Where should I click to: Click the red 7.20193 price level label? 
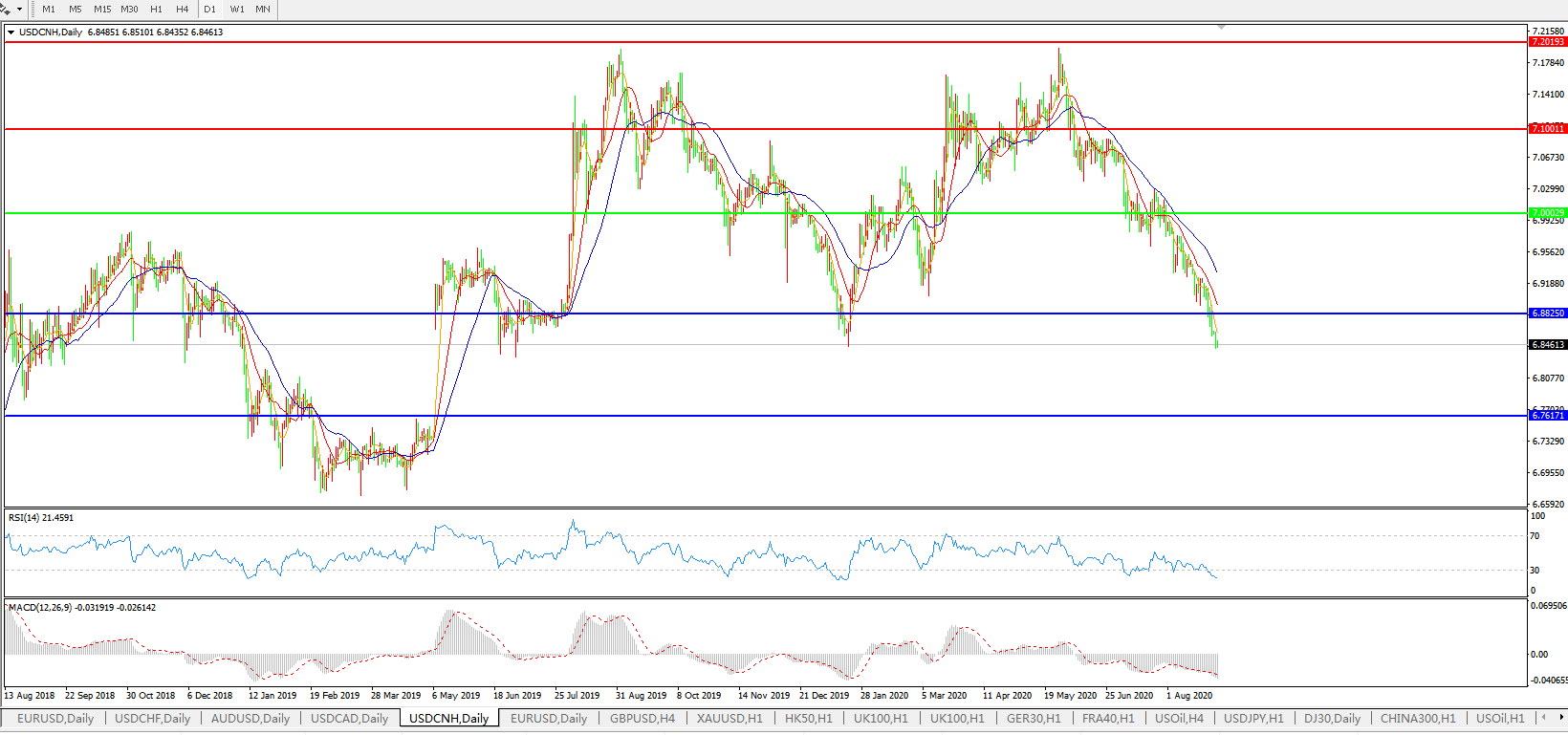click(1547, 42)
